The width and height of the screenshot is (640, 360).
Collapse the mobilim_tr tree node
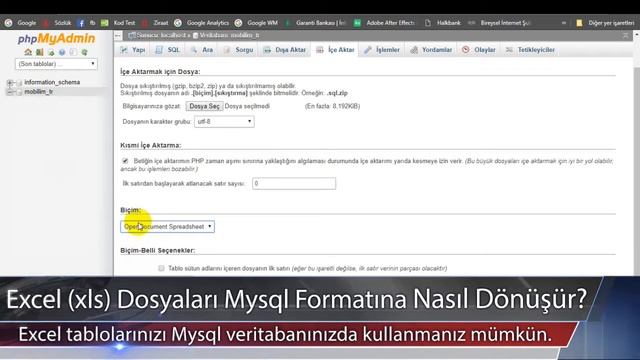click(x=10, y=92)
